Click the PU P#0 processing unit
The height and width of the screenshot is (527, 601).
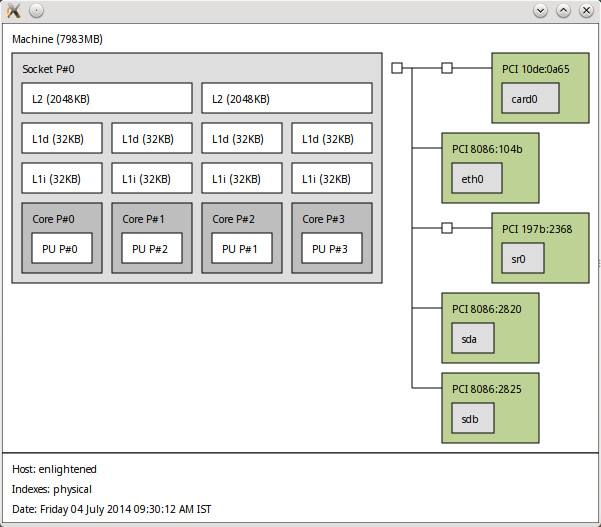tap(62, 249)
